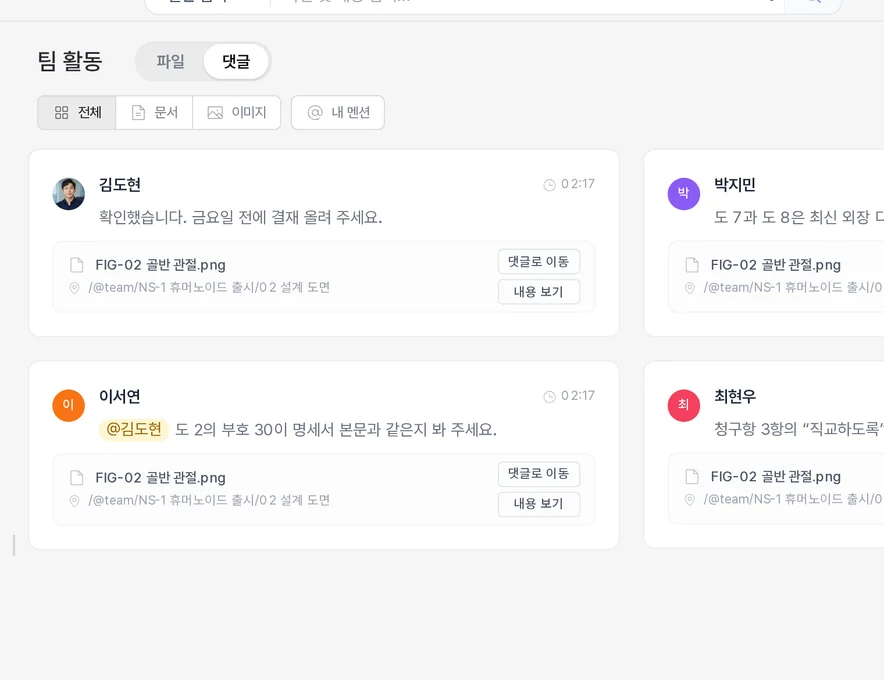Click comment text 도 2의 부호 30이
The image size is (884, 680).
336,430
